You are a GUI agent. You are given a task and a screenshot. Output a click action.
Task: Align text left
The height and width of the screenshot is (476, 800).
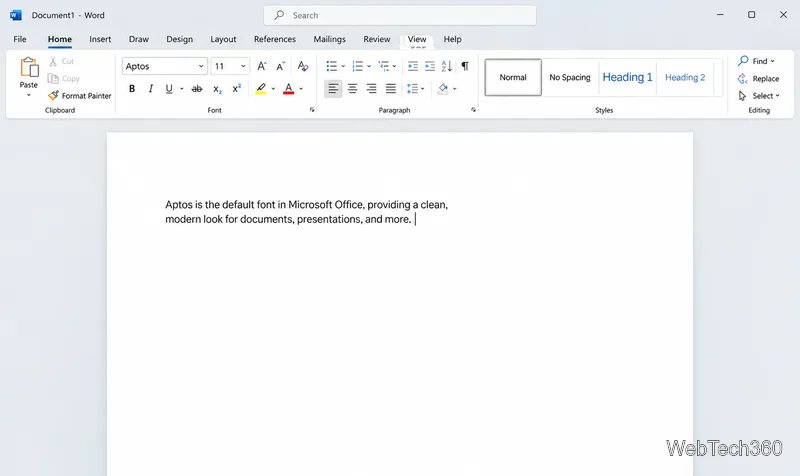(x=333, y=89)
